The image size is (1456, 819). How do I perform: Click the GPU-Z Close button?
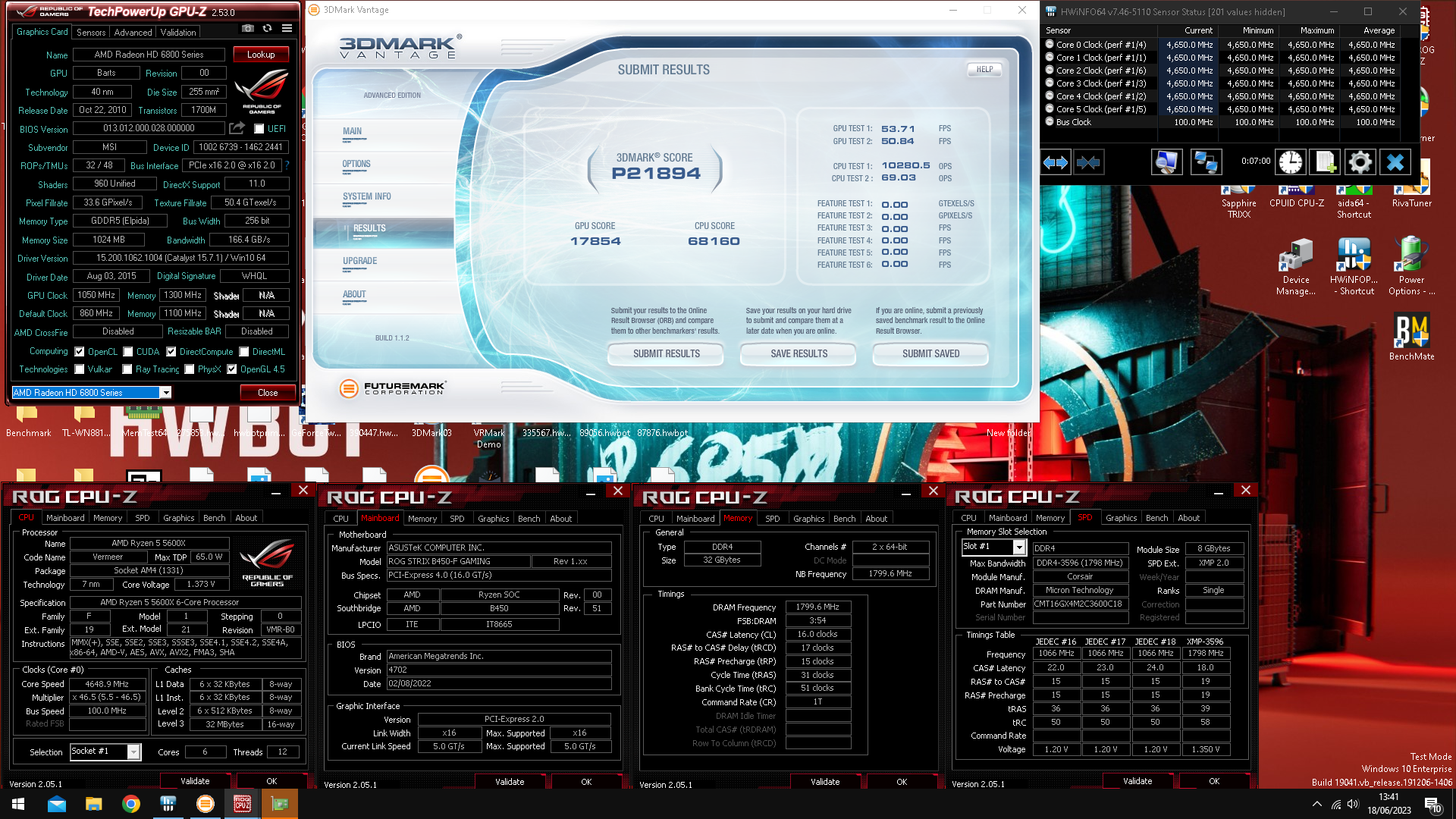[268, 393]
